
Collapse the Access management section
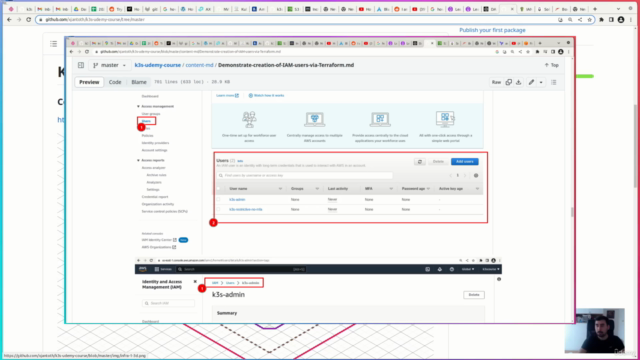138,106
